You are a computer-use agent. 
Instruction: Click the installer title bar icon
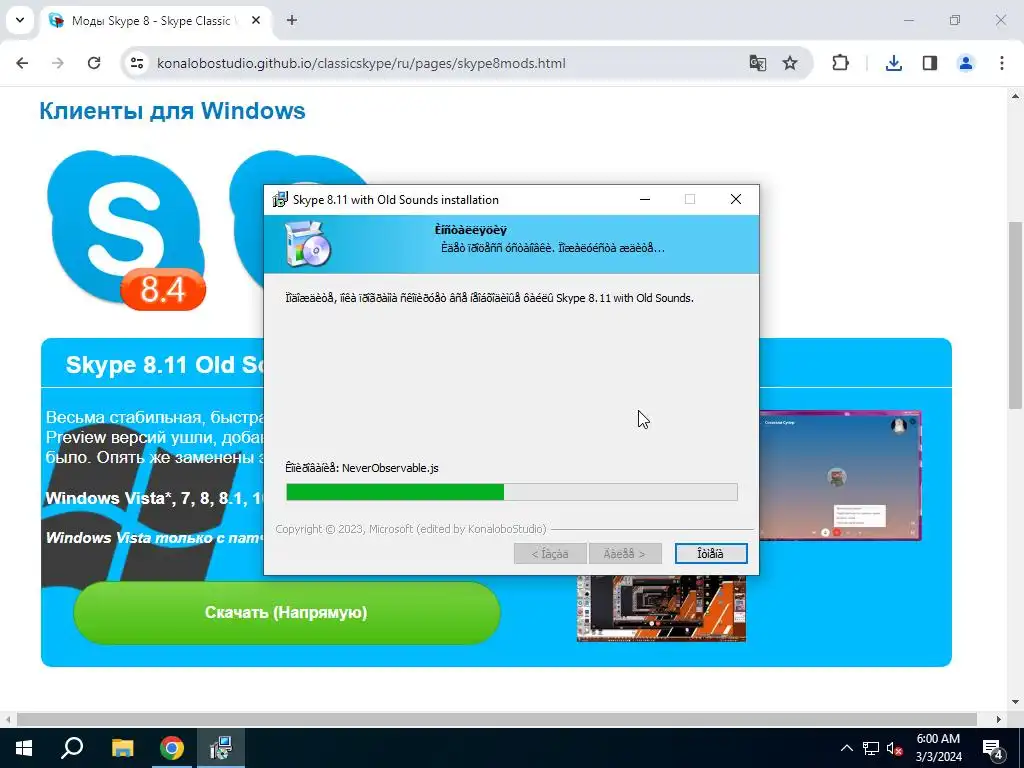click(280, 199)
